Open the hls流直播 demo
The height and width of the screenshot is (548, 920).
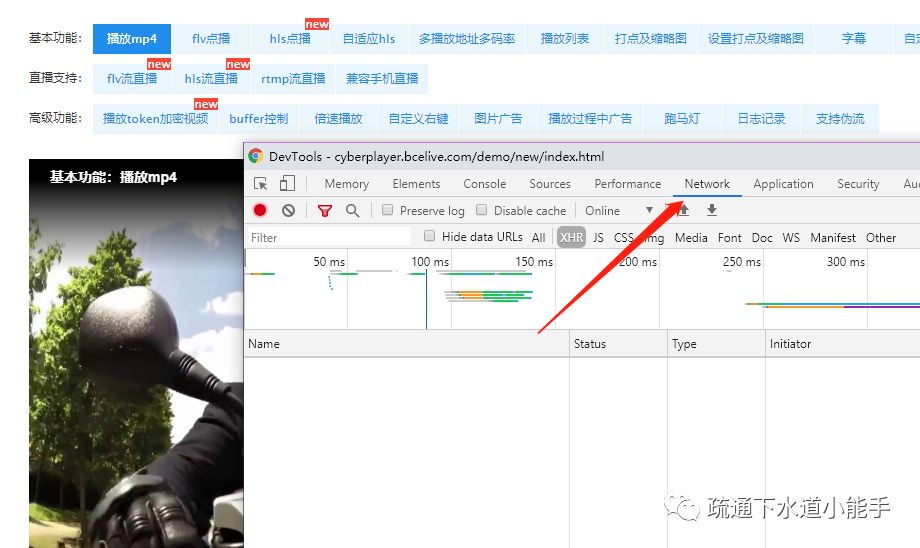click(x=211, y=79)
